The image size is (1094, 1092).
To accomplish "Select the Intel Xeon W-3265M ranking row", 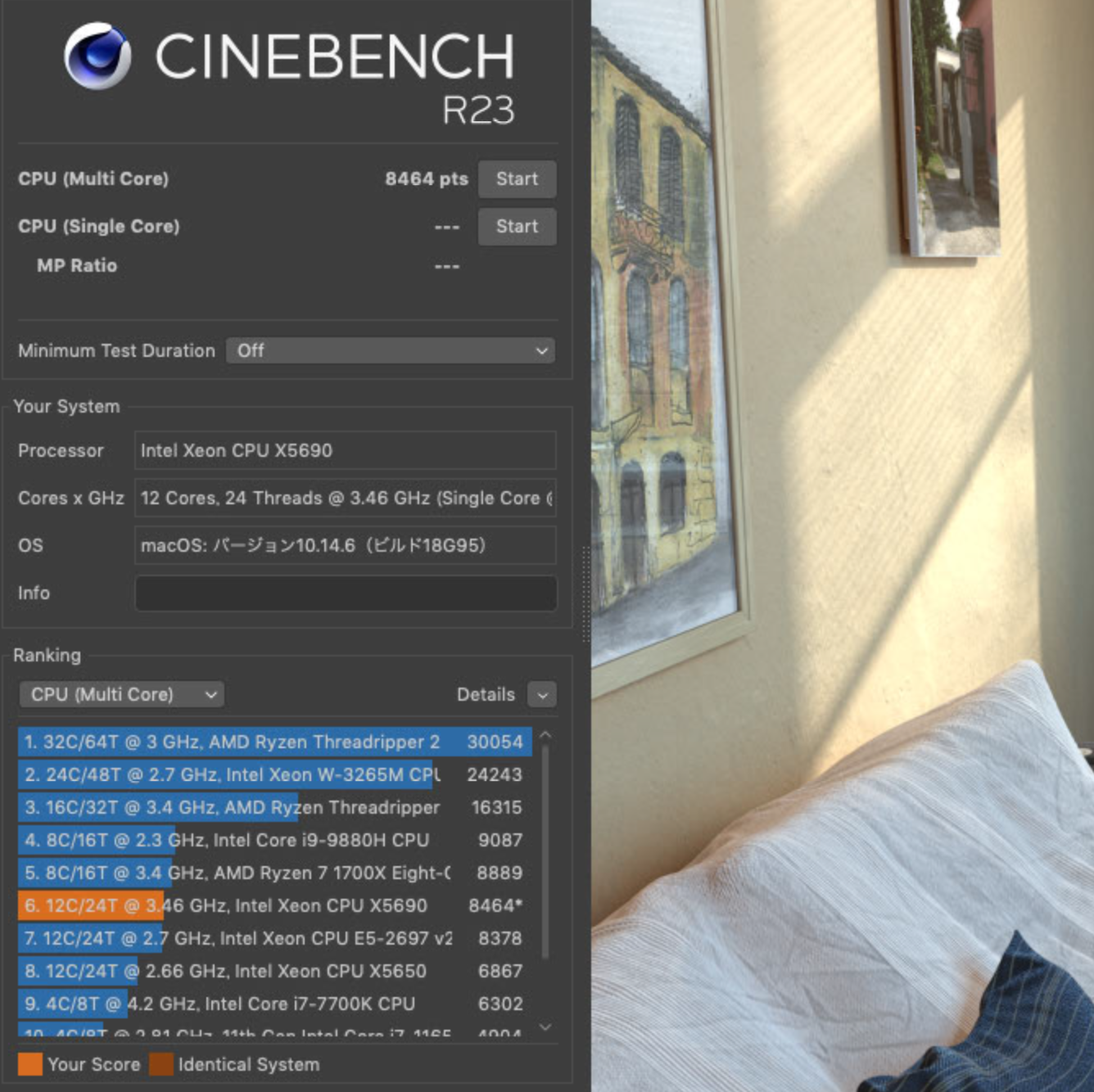I will coord(274,774).
